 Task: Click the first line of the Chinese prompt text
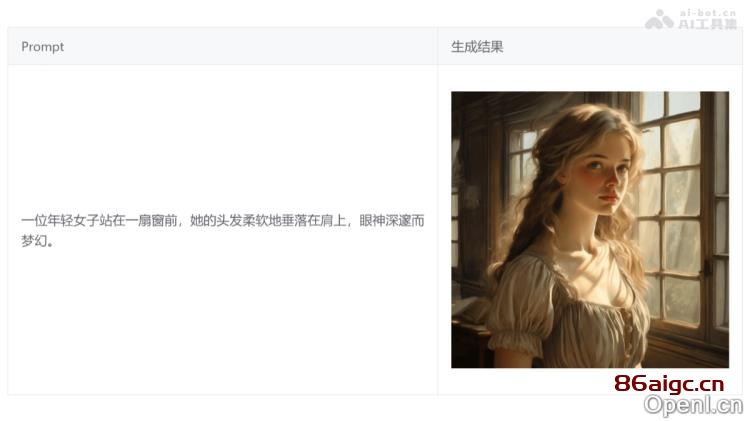222,221
